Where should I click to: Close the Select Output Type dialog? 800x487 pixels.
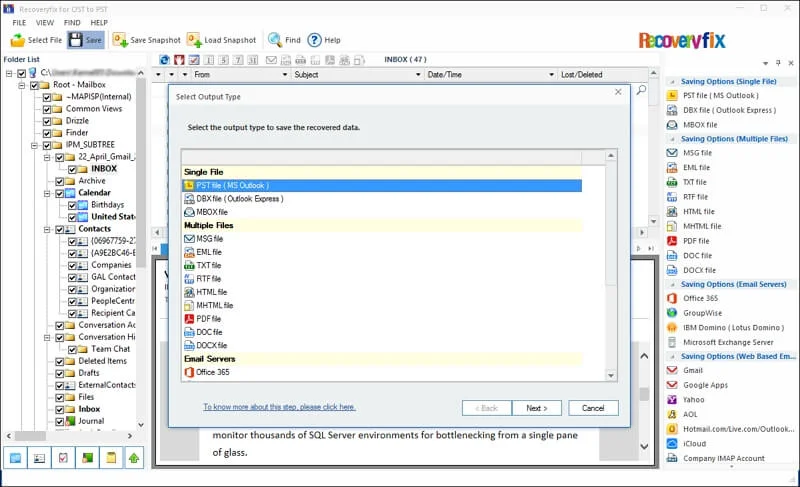[x=618, y=92]
